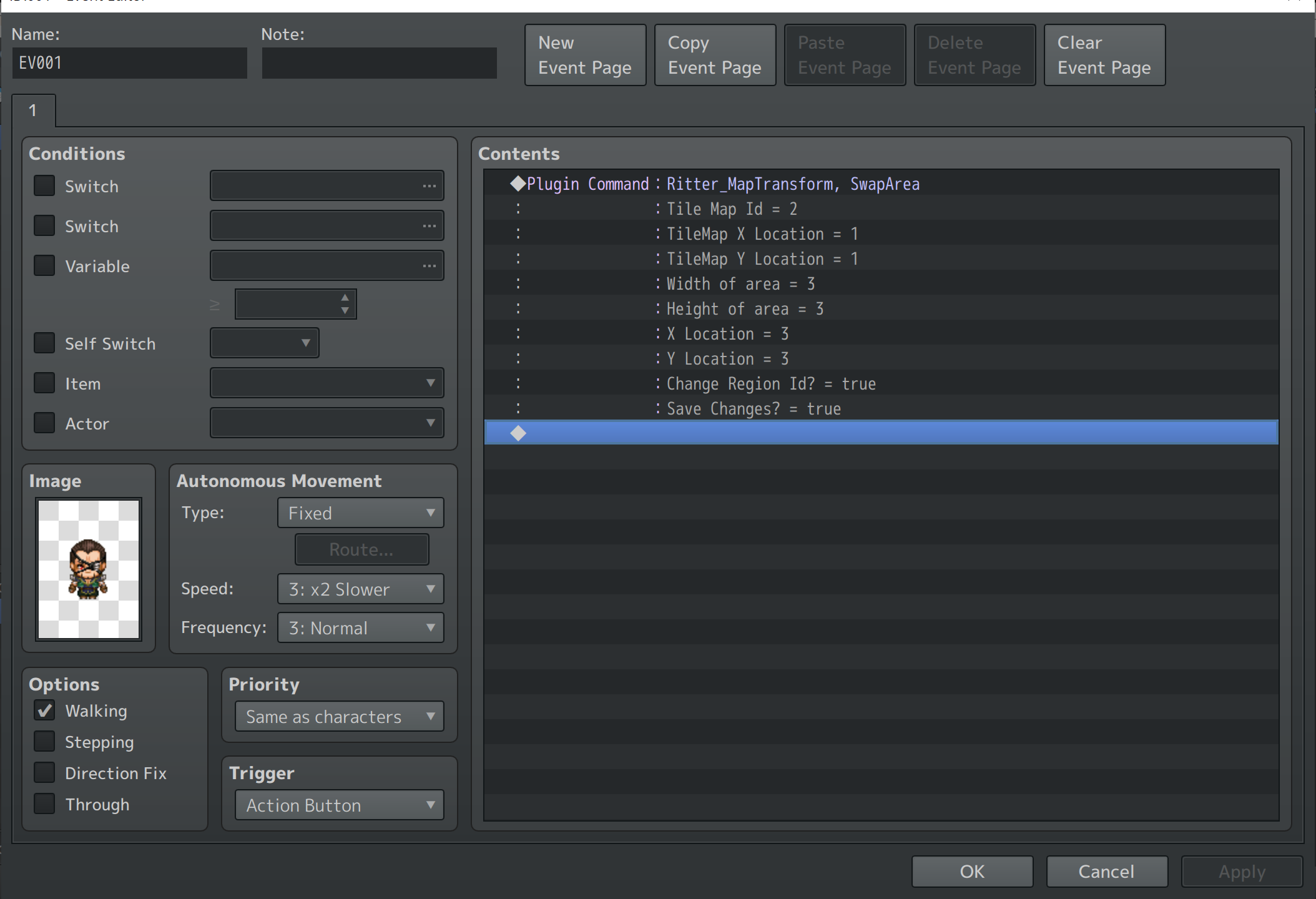Select the "Save Changes? = true" line
This screenshot has width=1316, height=899.
tap(881, 408)
